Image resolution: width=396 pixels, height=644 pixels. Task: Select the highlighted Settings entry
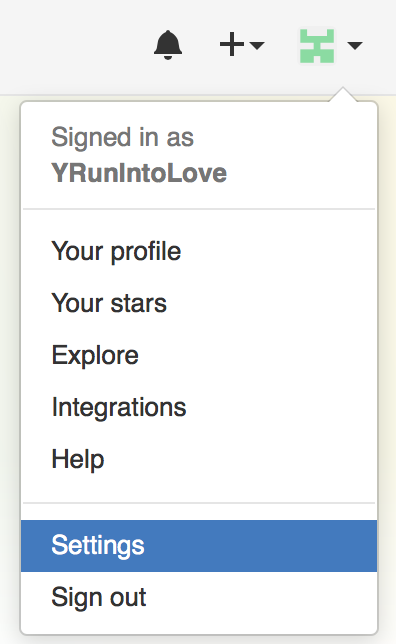click(199, 546)
